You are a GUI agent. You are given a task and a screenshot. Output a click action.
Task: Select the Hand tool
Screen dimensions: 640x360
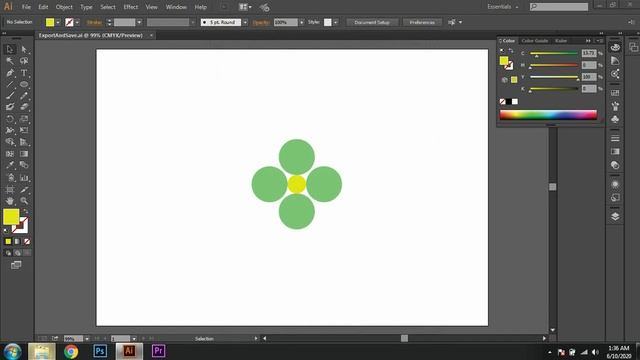pyautogui.click(x=10, y=201)
